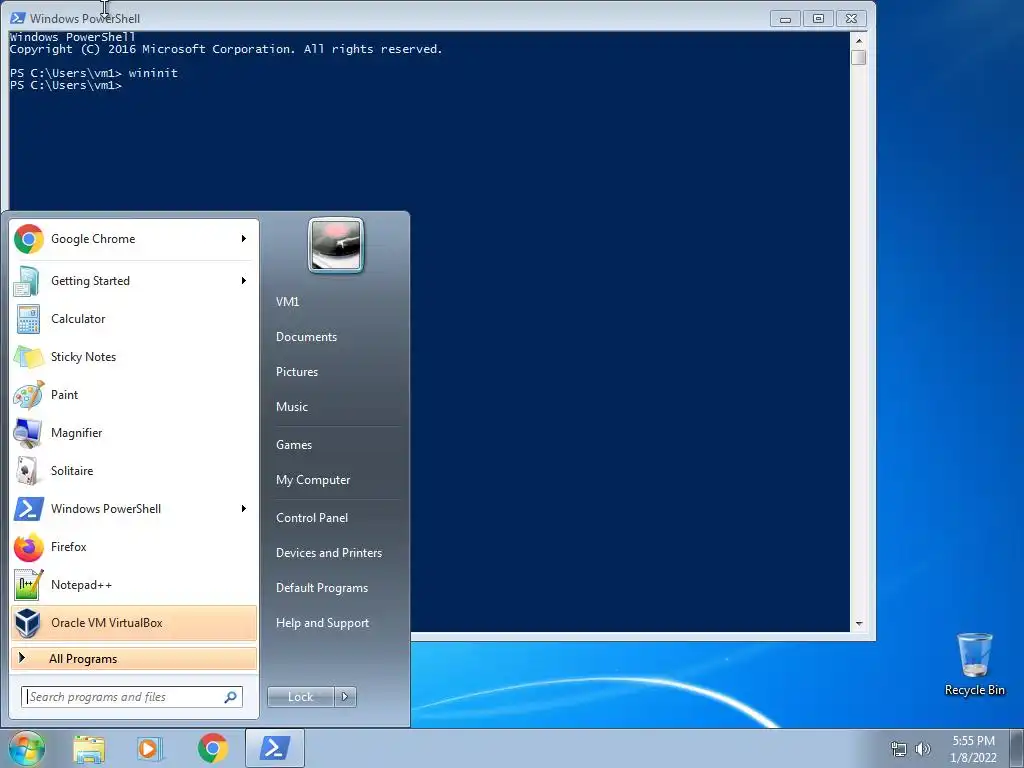
Task: Launch the Getting Started icon
Action: pos(28,281)
